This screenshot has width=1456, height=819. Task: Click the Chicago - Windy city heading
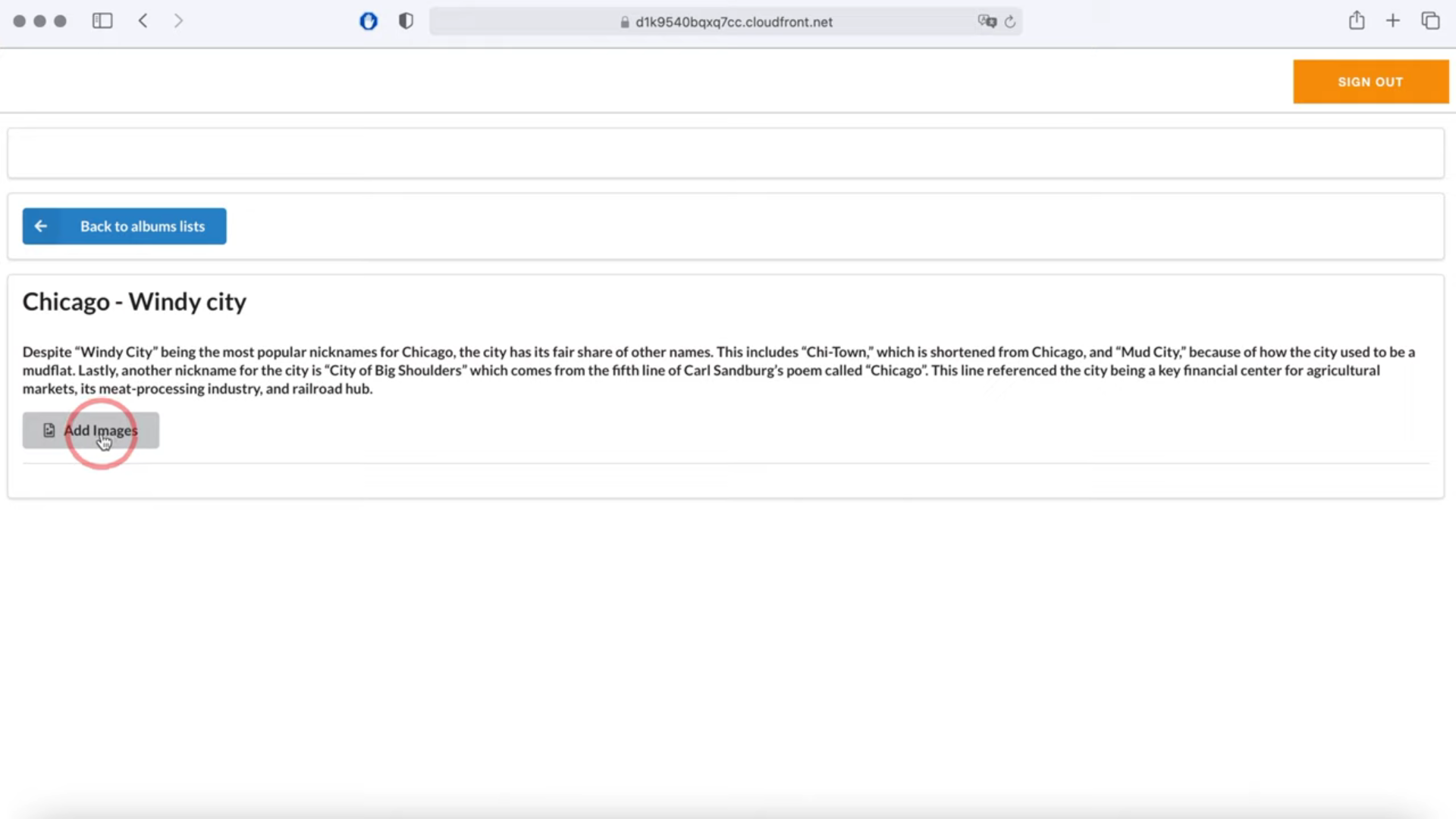(134, 302)
